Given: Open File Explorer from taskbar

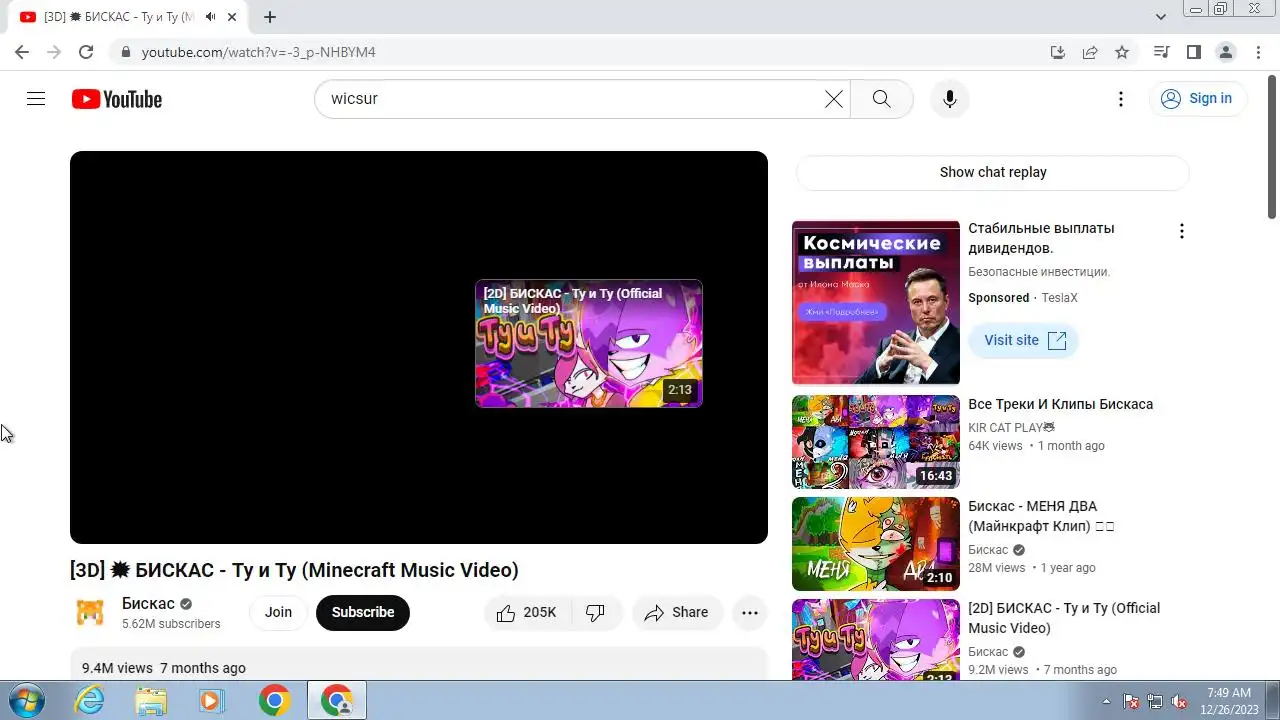Looking at the screenshot, I should click(150, 700).
